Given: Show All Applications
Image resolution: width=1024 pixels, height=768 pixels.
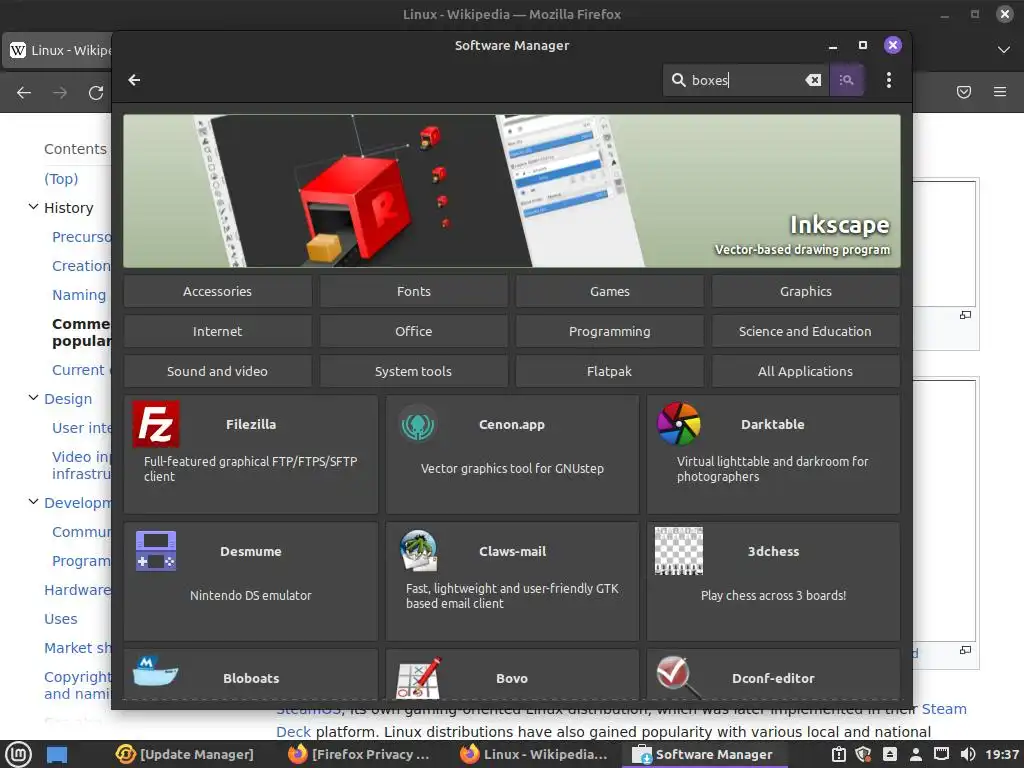Looking at the screenshot, I should [805, 371].
